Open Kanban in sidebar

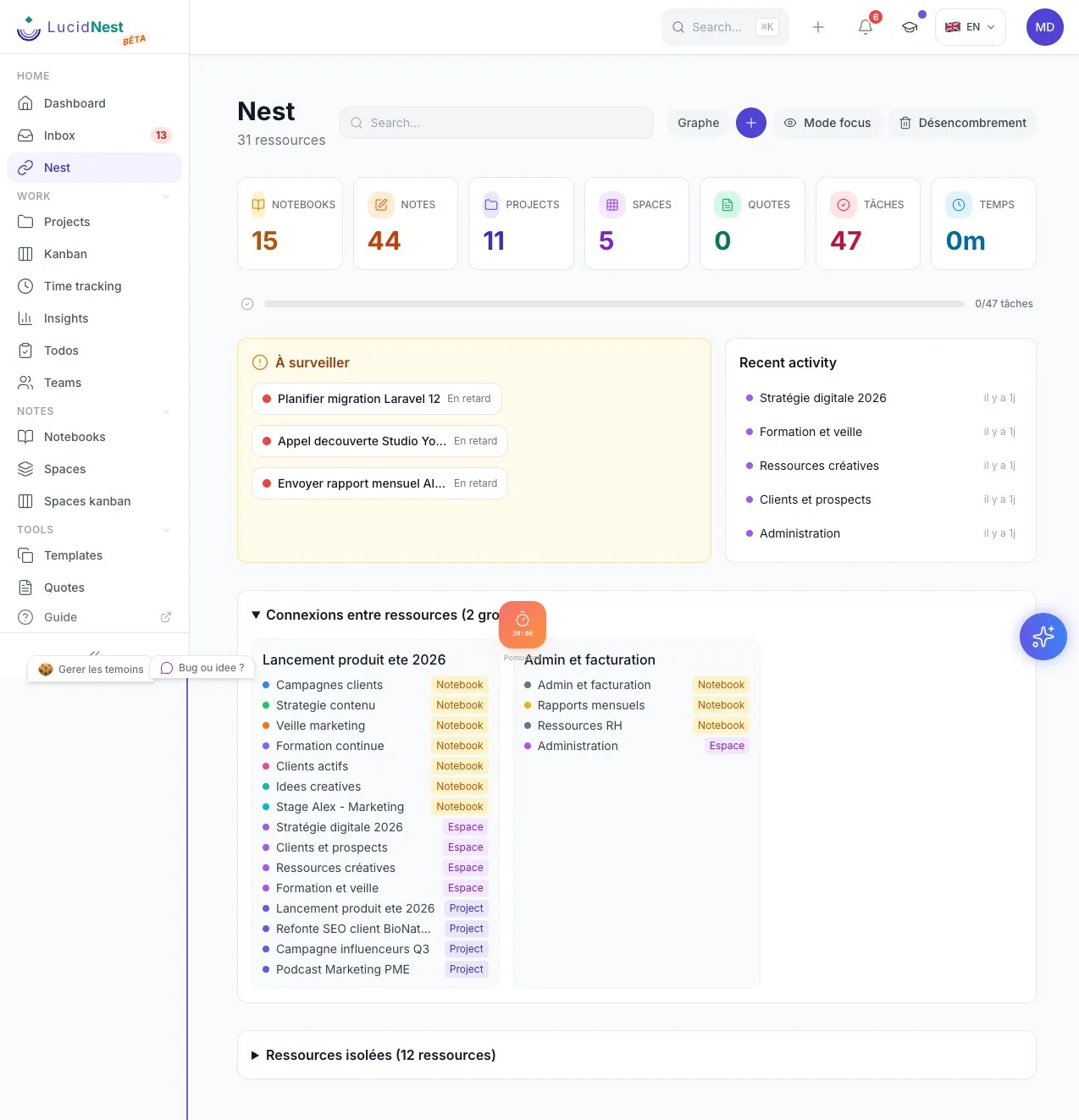click(94, 254)
